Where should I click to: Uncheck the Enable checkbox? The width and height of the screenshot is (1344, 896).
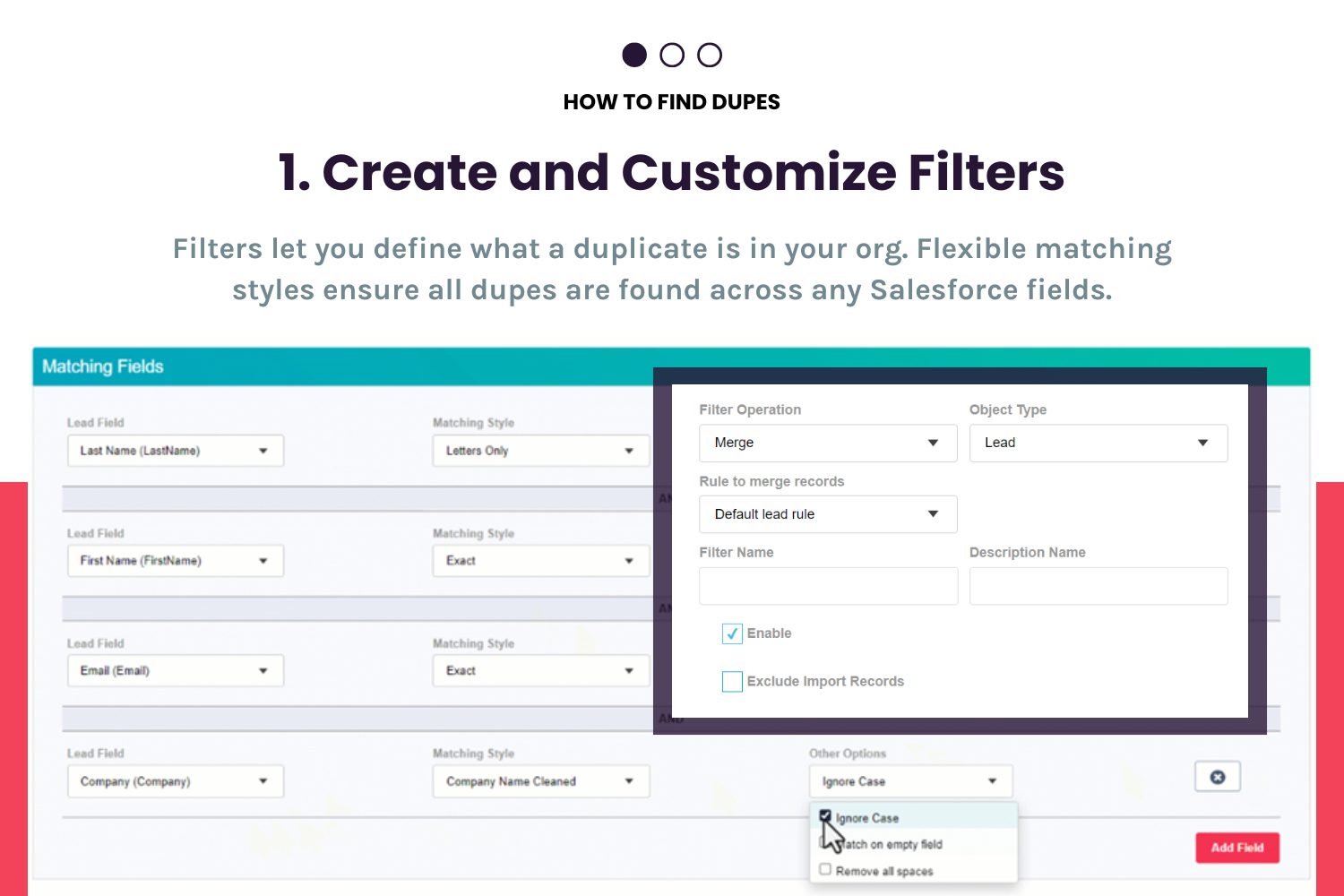(732, 633)
